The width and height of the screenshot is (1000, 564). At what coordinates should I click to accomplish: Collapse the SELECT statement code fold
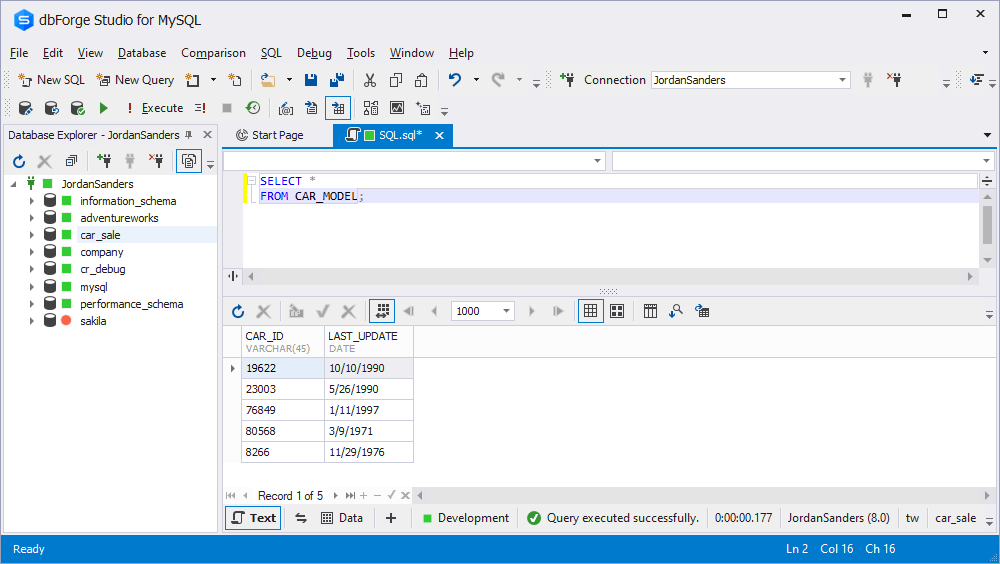pyautogui.click(x=252, y=181)
